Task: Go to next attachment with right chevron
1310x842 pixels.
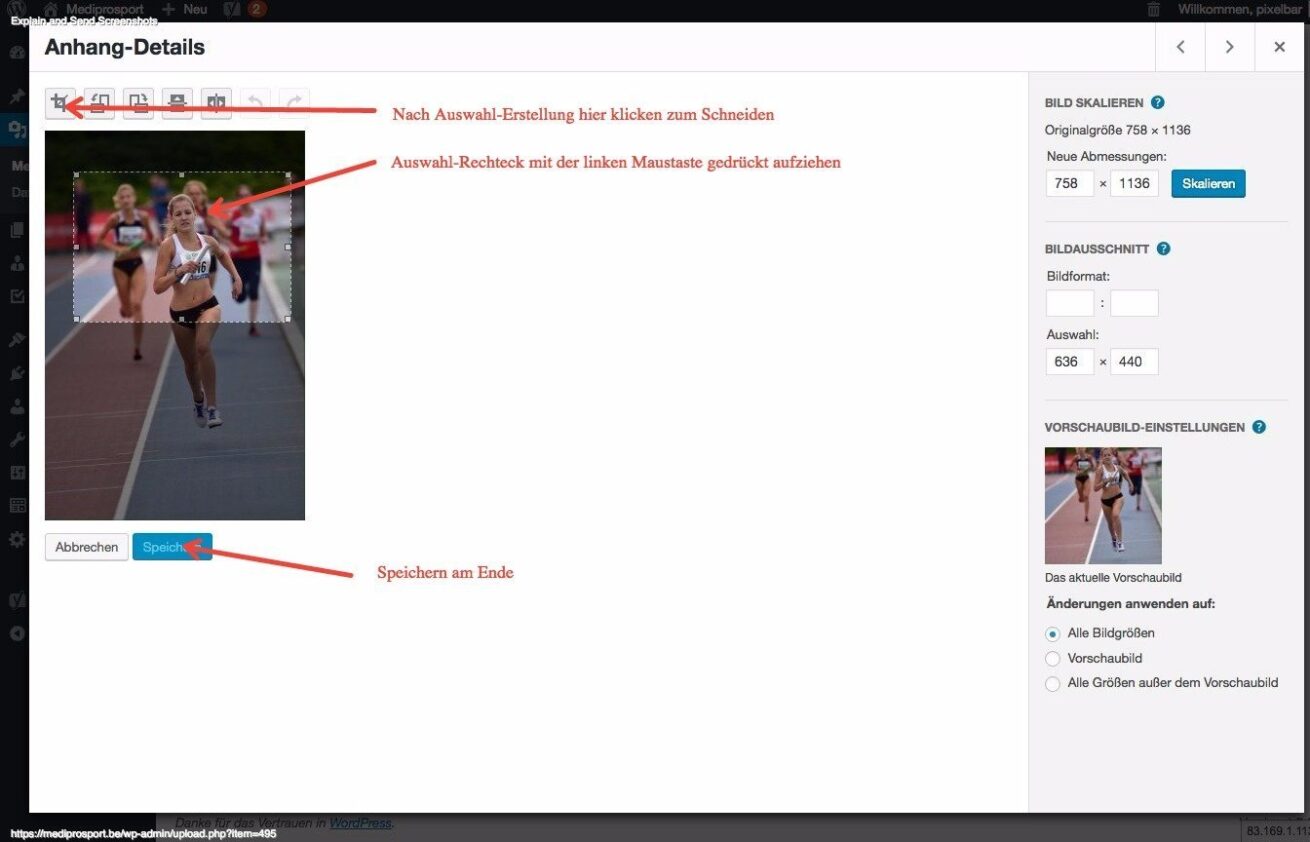Action: (x=1229, y=47)
